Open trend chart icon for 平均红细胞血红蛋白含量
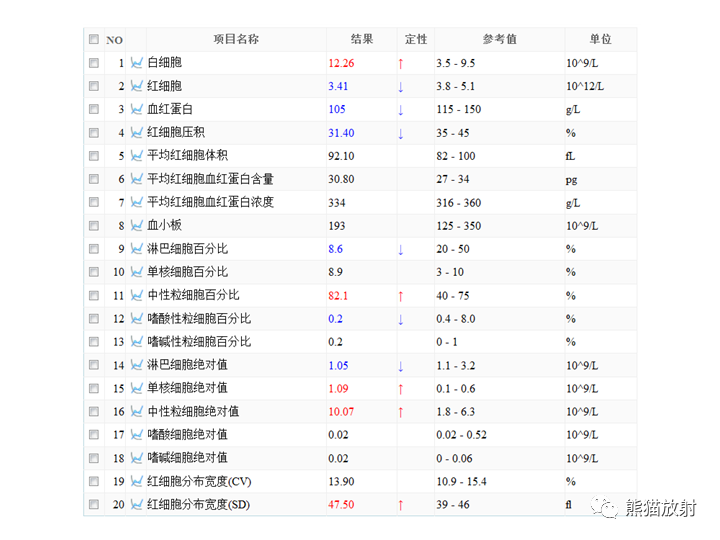This screenshot has height=540, width=720. [136, 179]
